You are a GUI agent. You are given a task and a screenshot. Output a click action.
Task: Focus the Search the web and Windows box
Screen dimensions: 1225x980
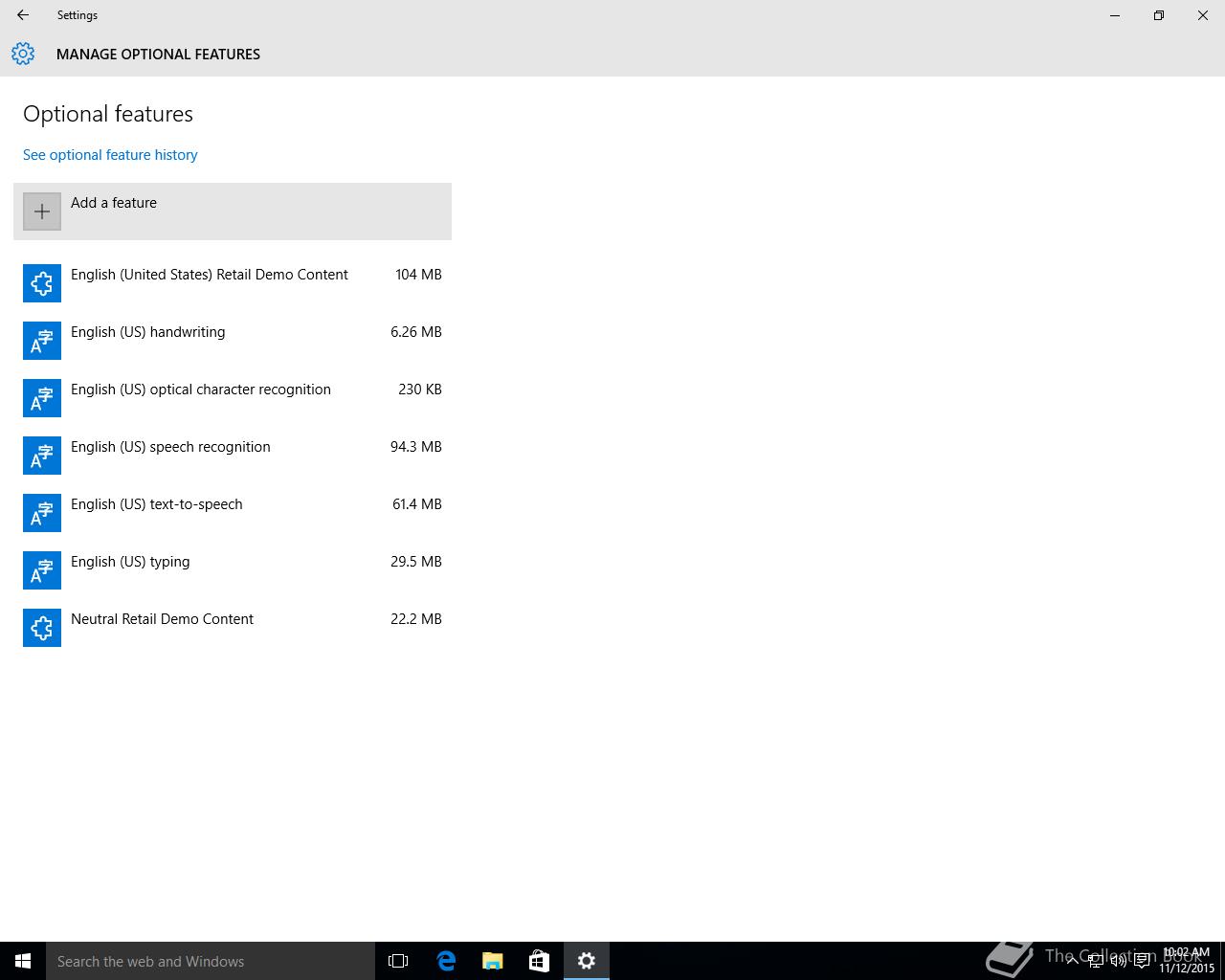pos(211,961)
